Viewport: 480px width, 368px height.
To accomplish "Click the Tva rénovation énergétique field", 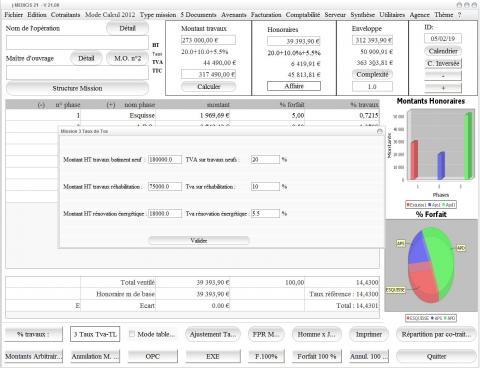I will click(x=265, y=213).
